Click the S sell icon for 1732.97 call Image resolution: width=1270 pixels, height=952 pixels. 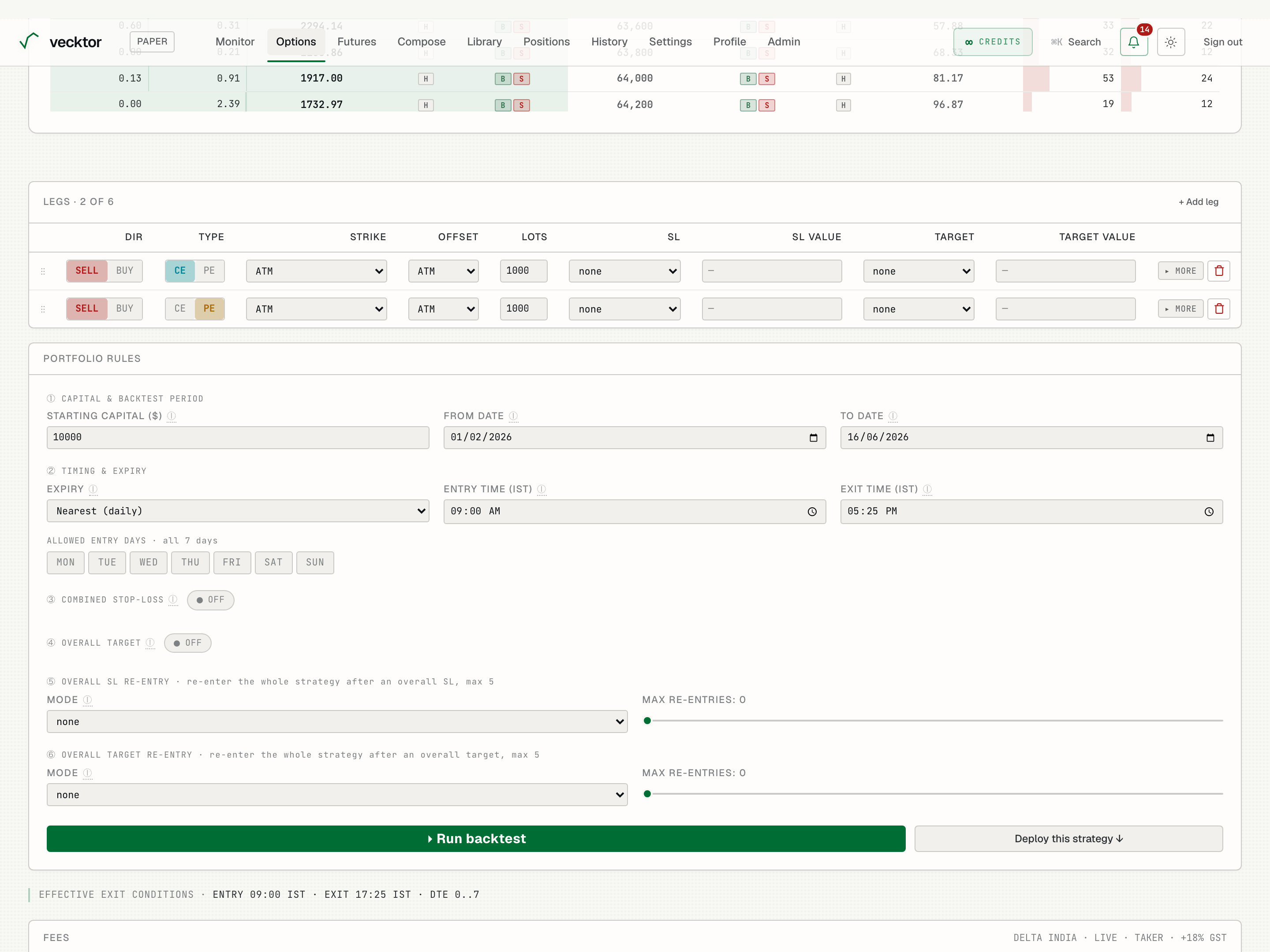521,106
